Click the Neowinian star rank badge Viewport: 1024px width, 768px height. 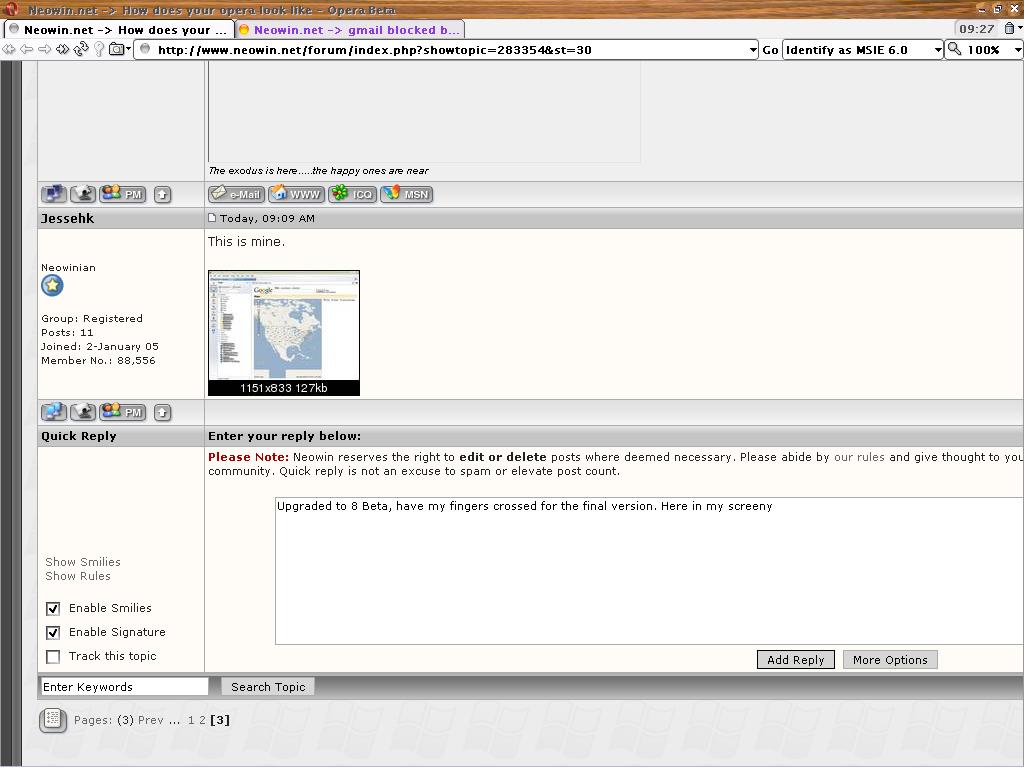tap(52, 285)
